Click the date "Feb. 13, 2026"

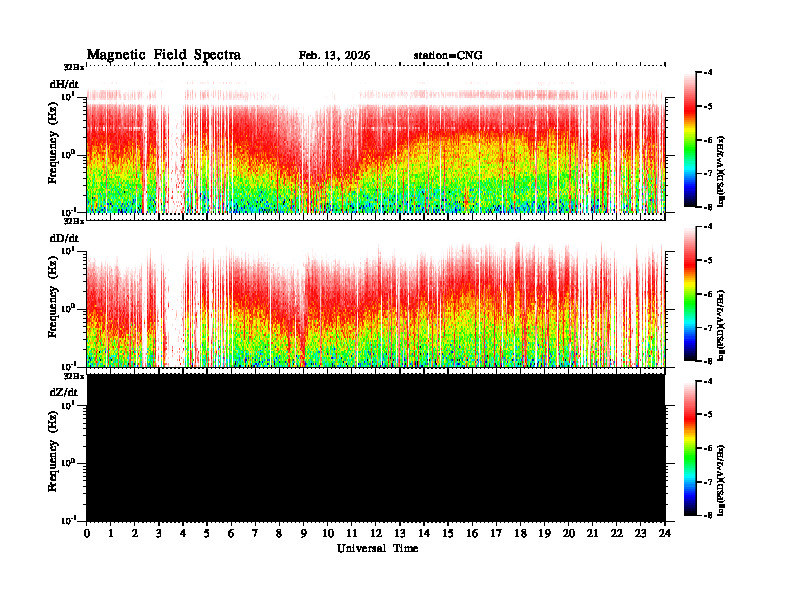[334, 56]
